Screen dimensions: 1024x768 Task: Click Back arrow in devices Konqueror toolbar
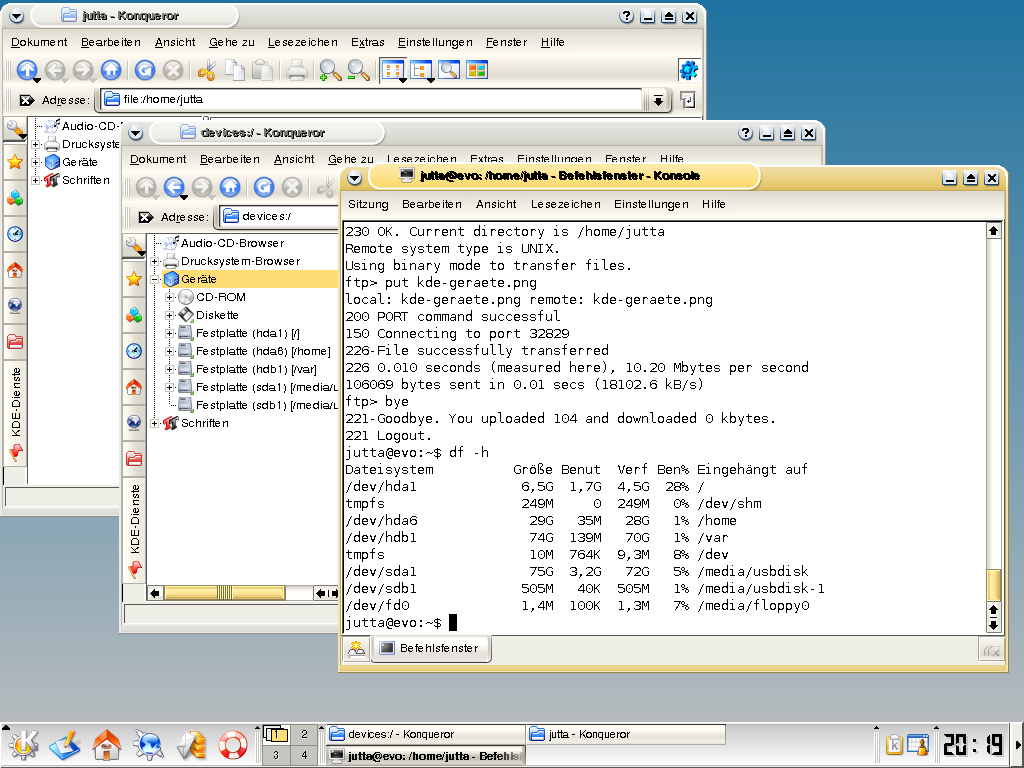[x=174, y=187]
